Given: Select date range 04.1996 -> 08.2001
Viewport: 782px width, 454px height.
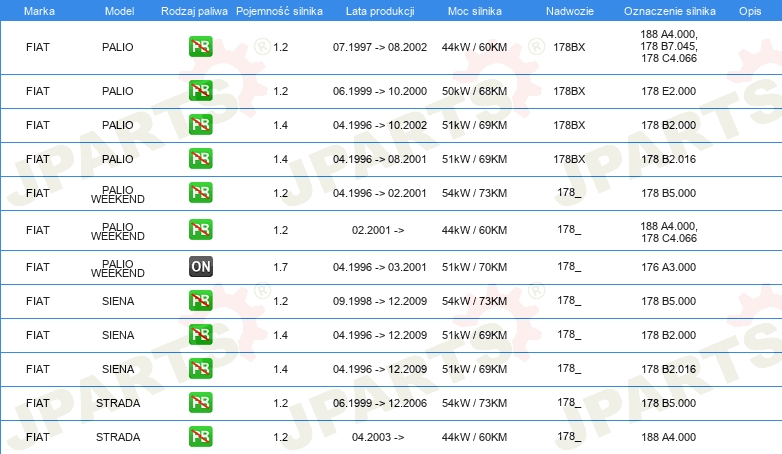Looking at the screenshot, I should pyautogui.click(x=380, y=159).
